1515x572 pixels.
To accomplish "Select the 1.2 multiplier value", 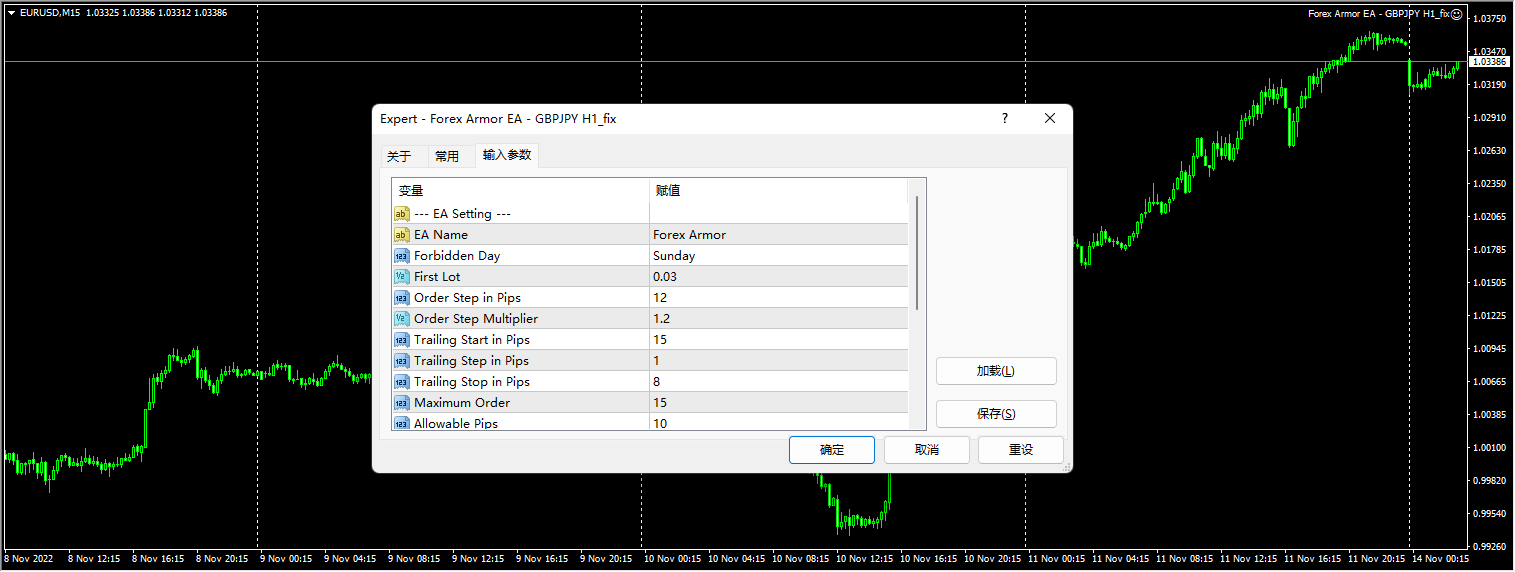I will [779, 319].
